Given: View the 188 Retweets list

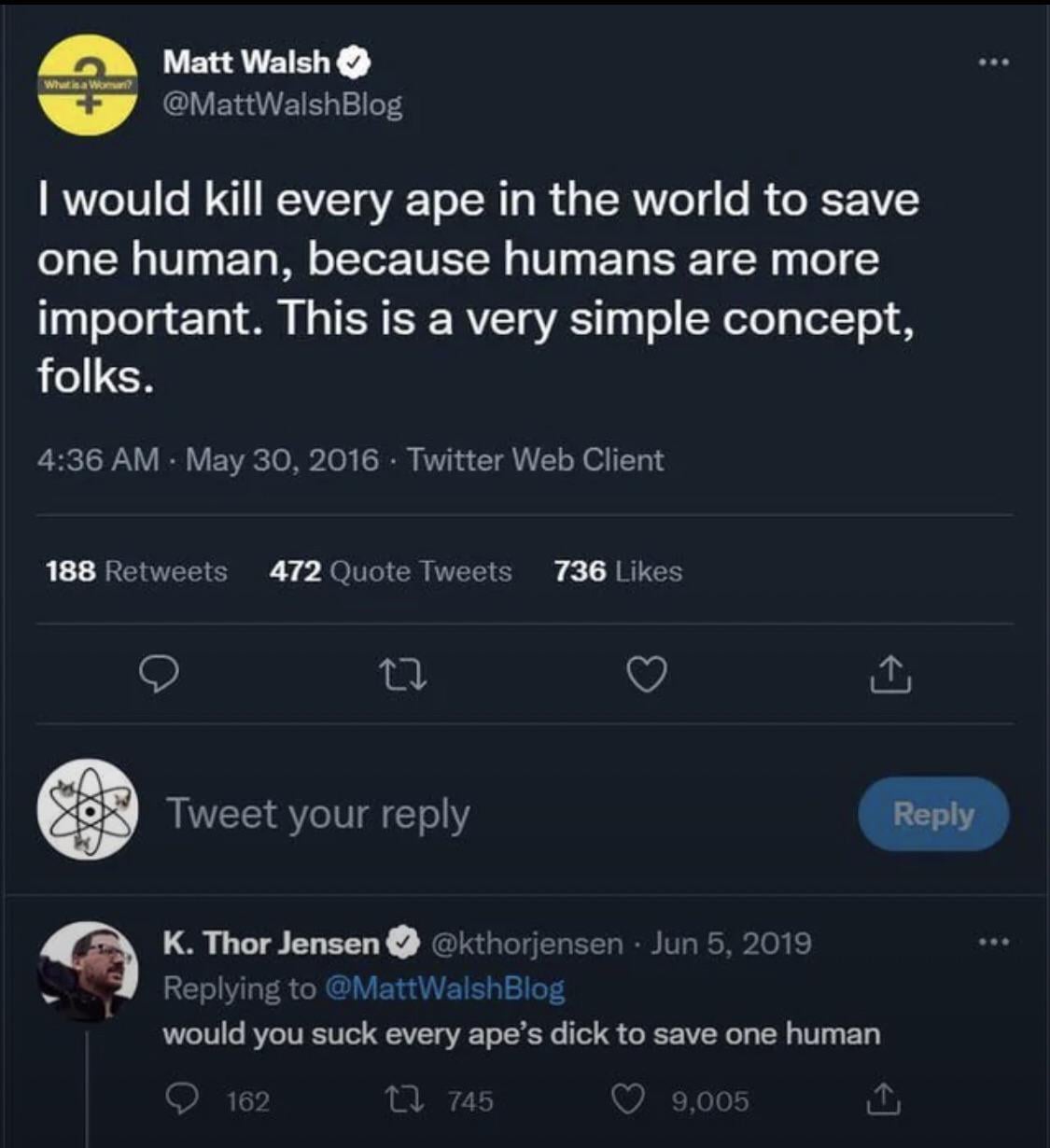Looking at the screenshot, I should pos(136,571).
